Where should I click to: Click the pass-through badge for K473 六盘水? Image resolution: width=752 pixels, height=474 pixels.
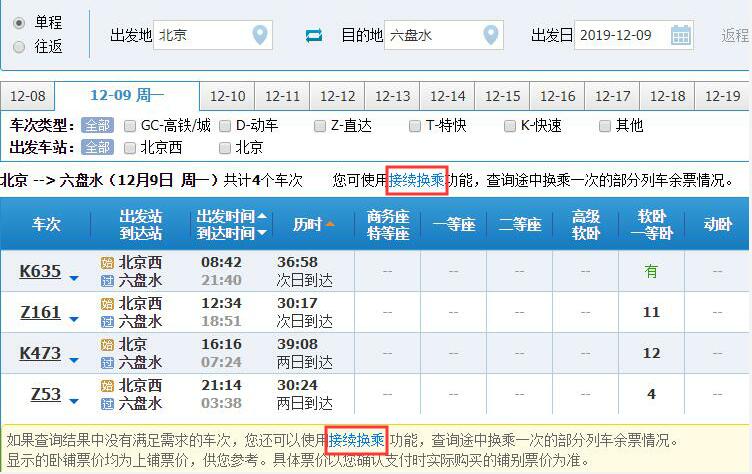(x=107, y=363)
